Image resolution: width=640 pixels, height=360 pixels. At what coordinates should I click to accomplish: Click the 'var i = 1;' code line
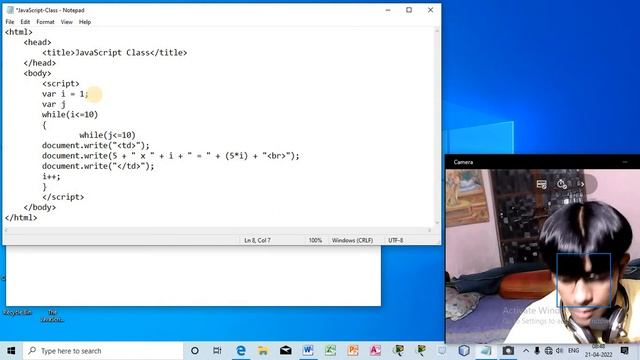[x=65, y=94]
